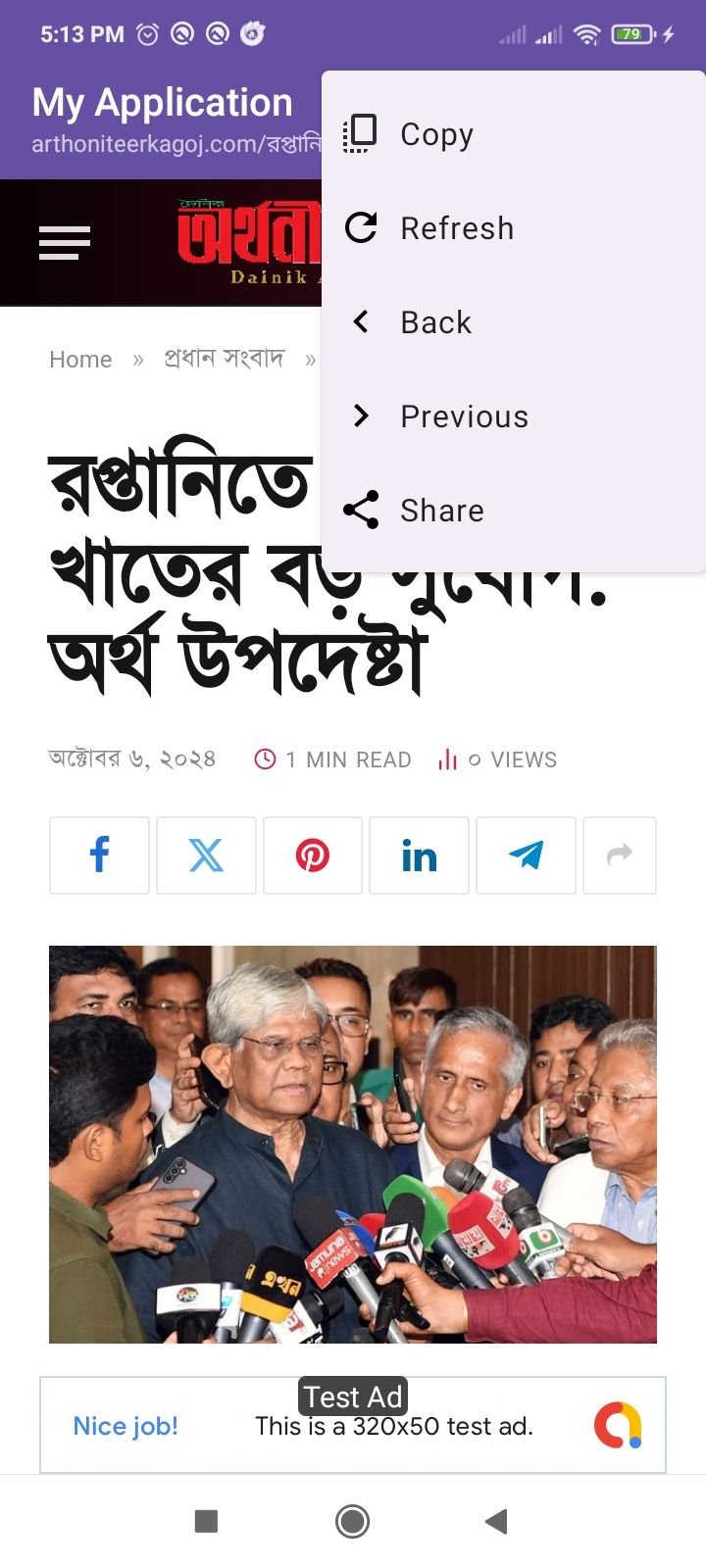Image resolution: width=706 pixels, height=1568 pixels.
Task: Tap the Android recent apps square button
Action: pyautogui.click(x=206, y=1521)
